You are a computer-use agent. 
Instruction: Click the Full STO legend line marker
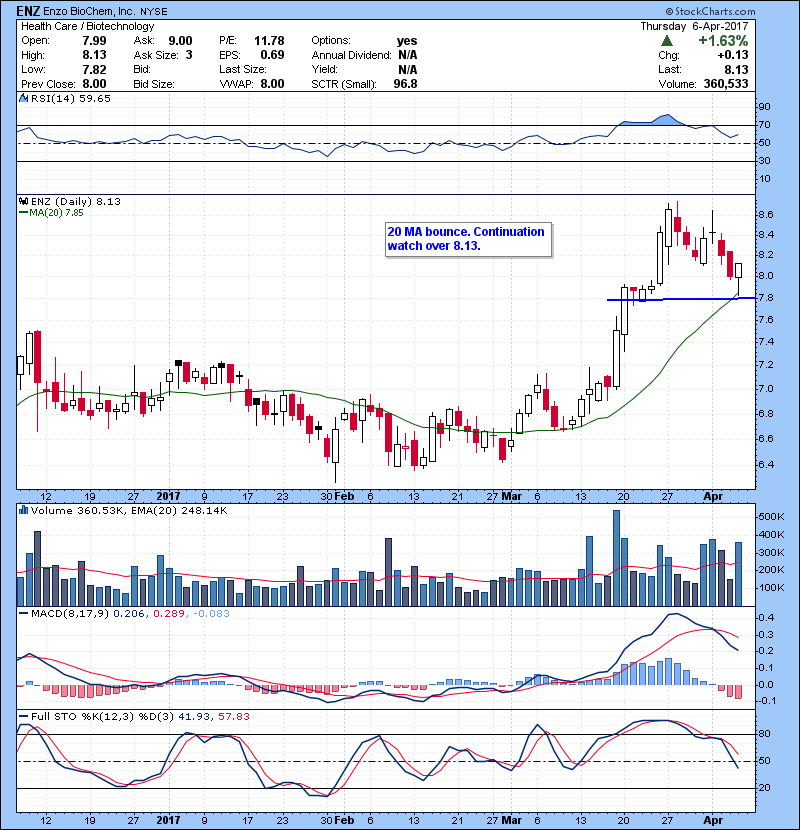[23, 716]
